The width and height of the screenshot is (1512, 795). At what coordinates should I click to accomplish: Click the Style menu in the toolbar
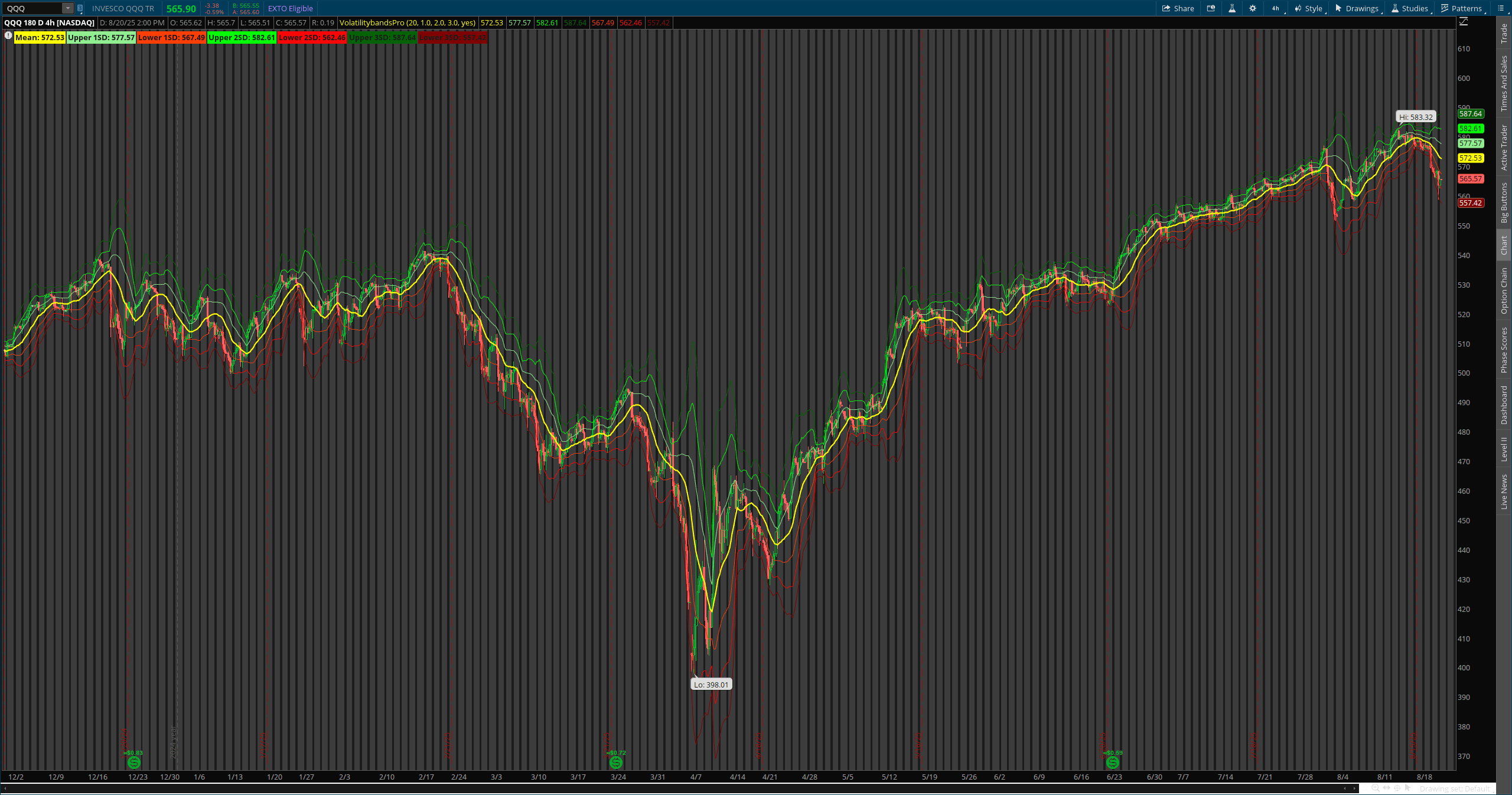[x=1312, y=8]
